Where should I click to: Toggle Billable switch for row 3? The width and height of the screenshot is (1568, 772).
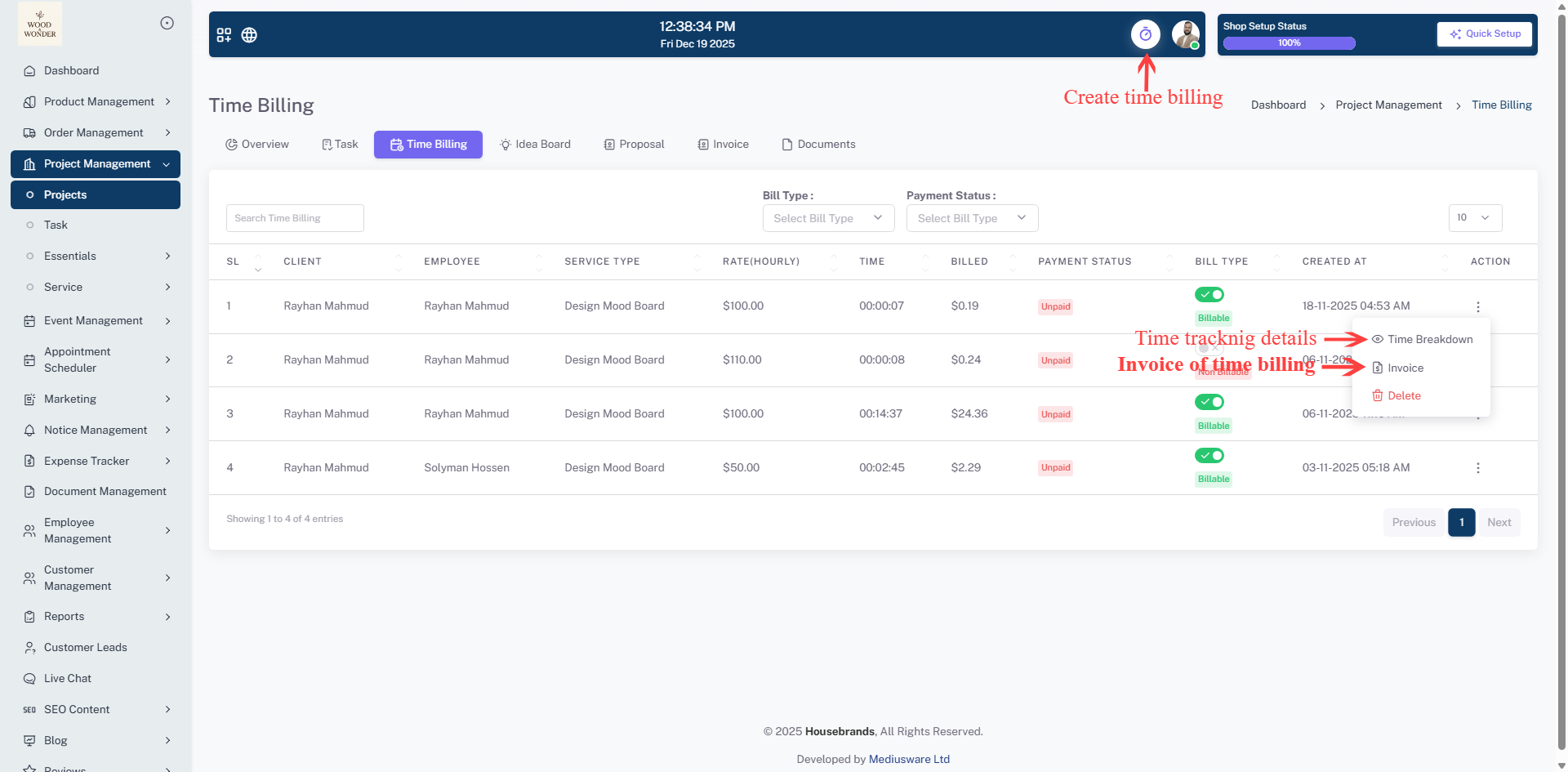pyautogui.click(x=1209, y=402)
